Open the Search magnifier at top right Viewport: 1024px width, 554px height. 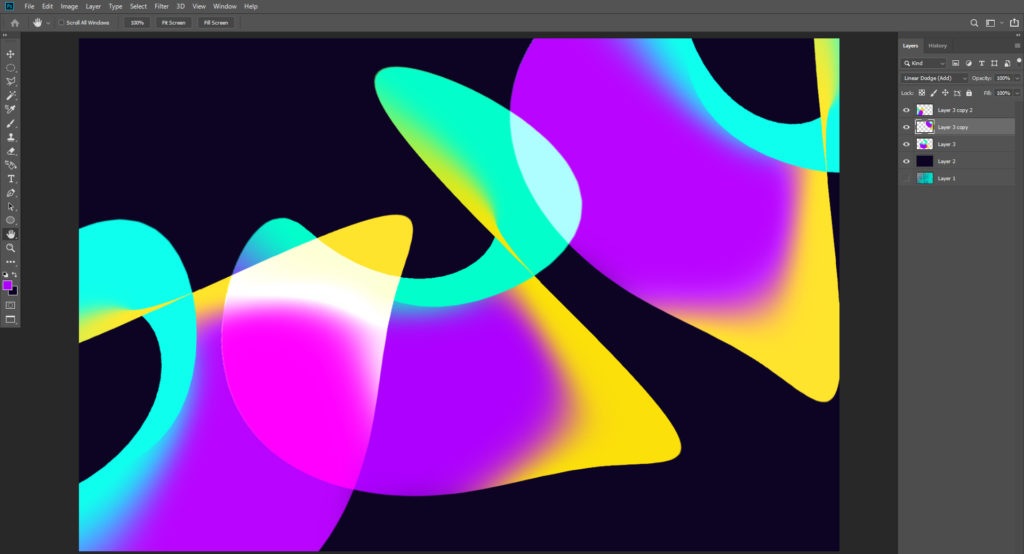pos(974,23)
